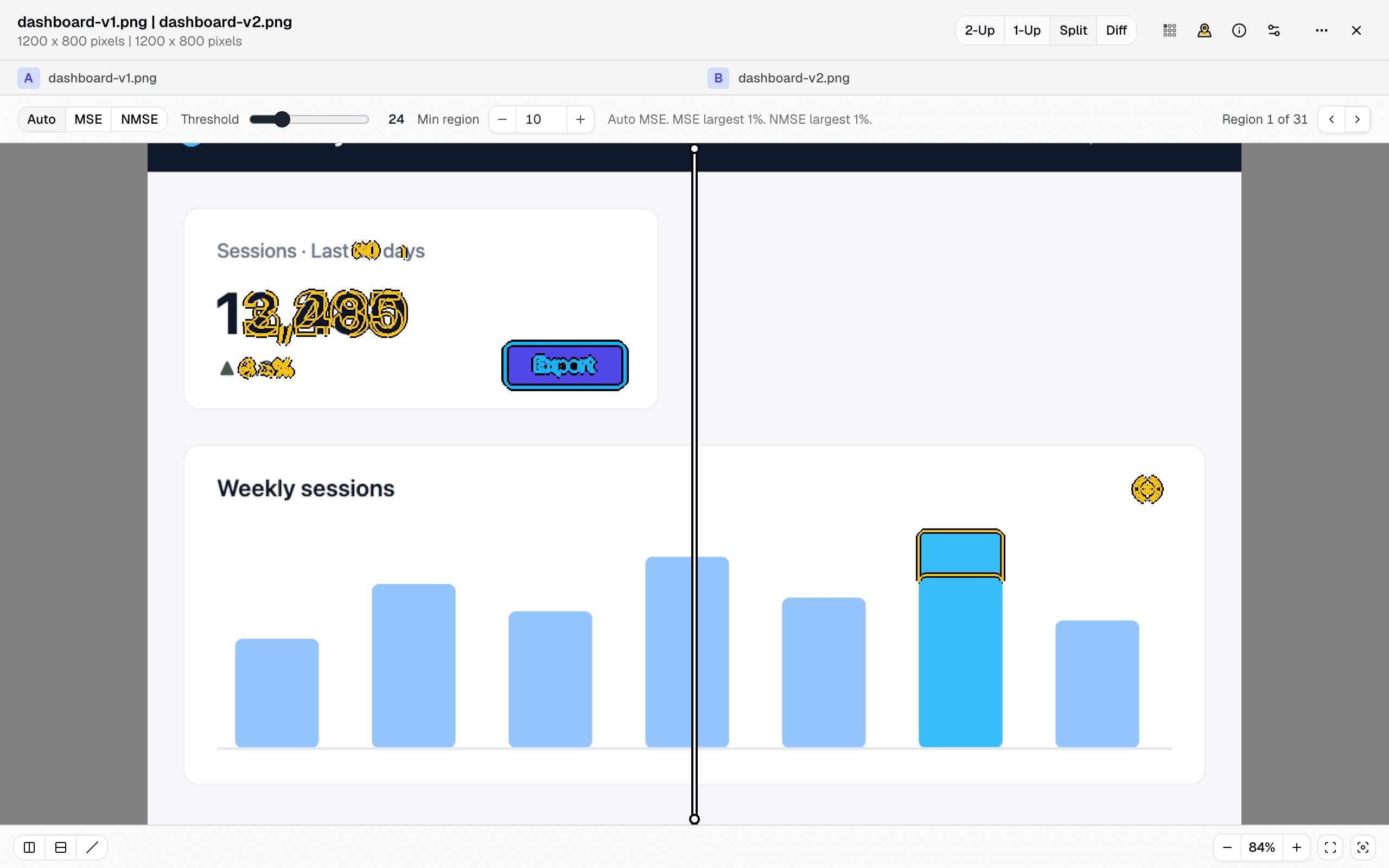Go to previous diff region
The height and width of the screenshot is (868, 1389).
1331,119
